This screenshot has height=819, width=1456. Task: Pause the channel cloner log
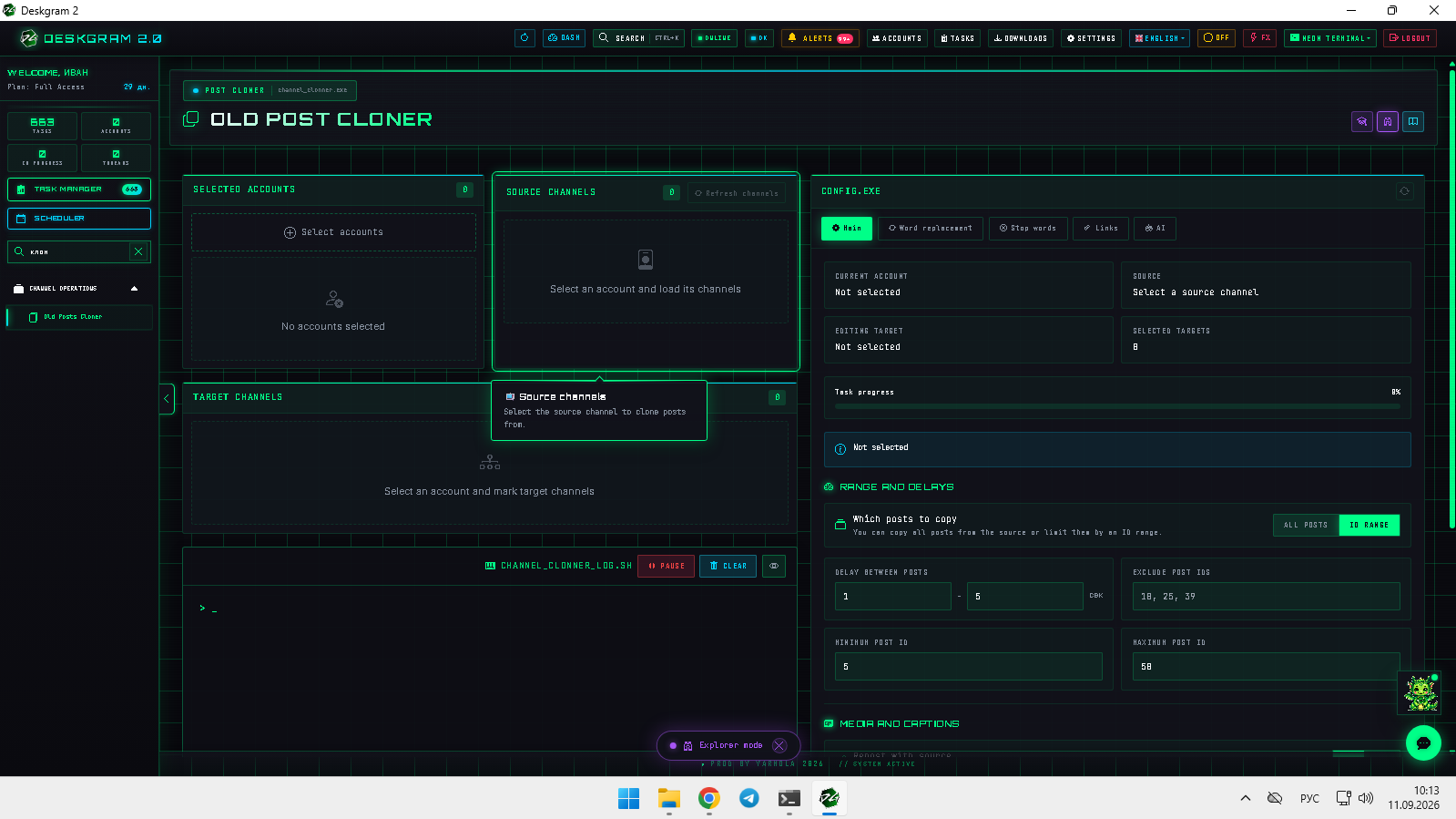(x=667, y=566)
